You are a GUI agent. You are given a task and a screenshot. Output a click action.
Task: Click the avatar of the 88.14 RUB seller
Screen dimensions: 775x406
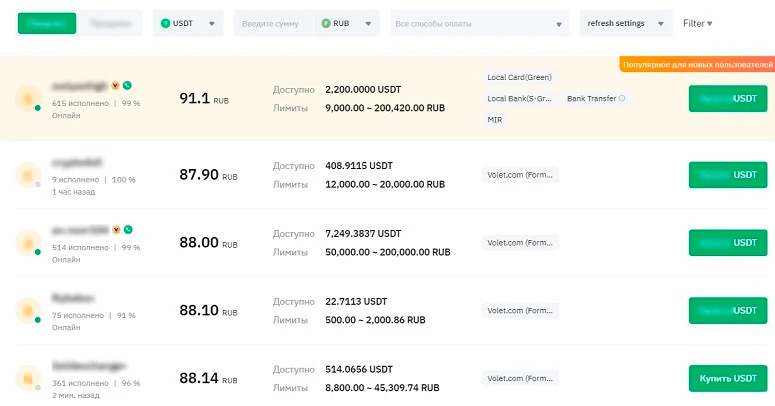[x=29, y=379]
